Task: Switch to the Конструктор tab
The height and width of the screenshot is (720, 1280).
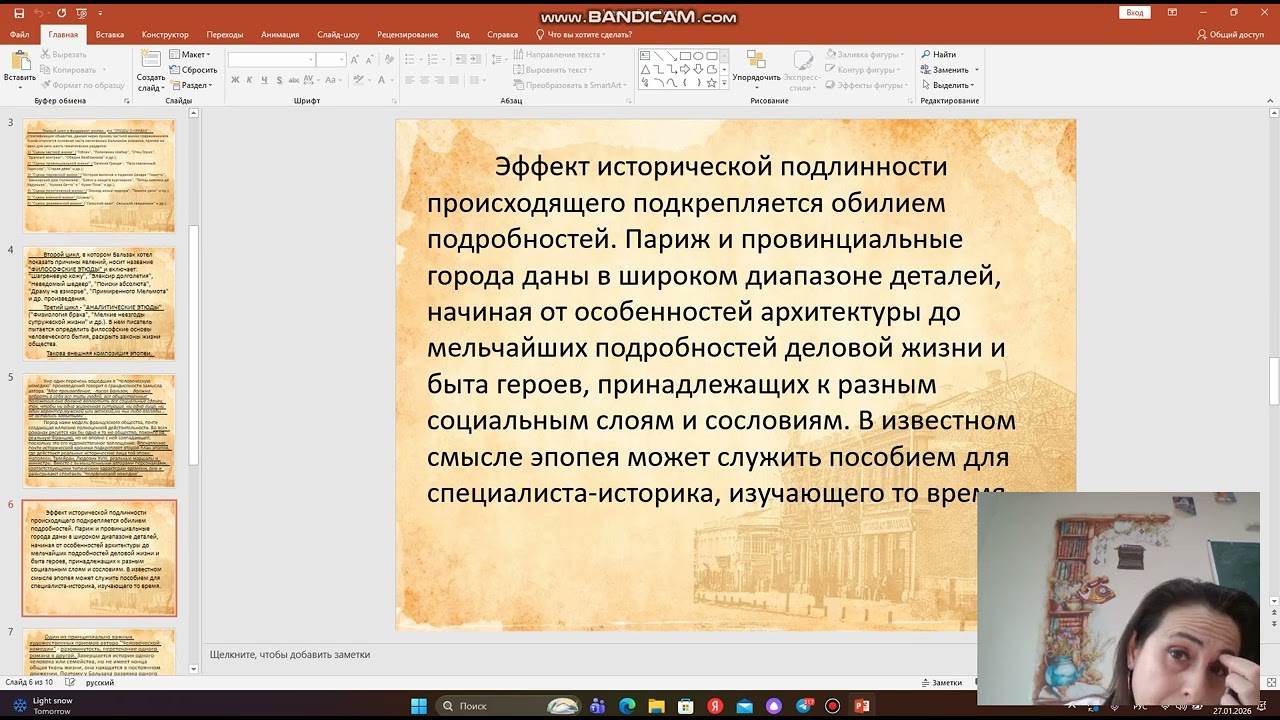Action: [165, 34]
